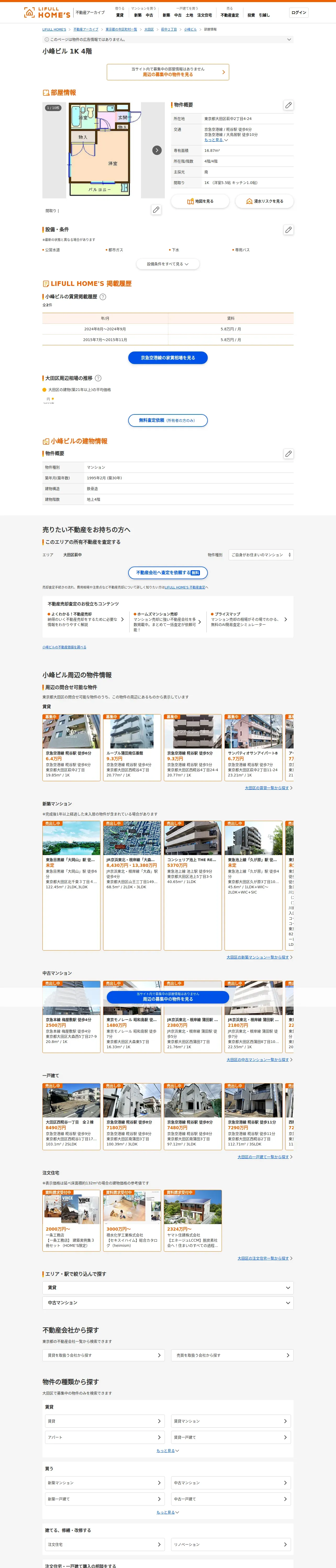Open the 物件種別 dropdown ご自身がお住まいのマンション
The width and height of the screenshot is (336, 1568).
coord(261,555)
